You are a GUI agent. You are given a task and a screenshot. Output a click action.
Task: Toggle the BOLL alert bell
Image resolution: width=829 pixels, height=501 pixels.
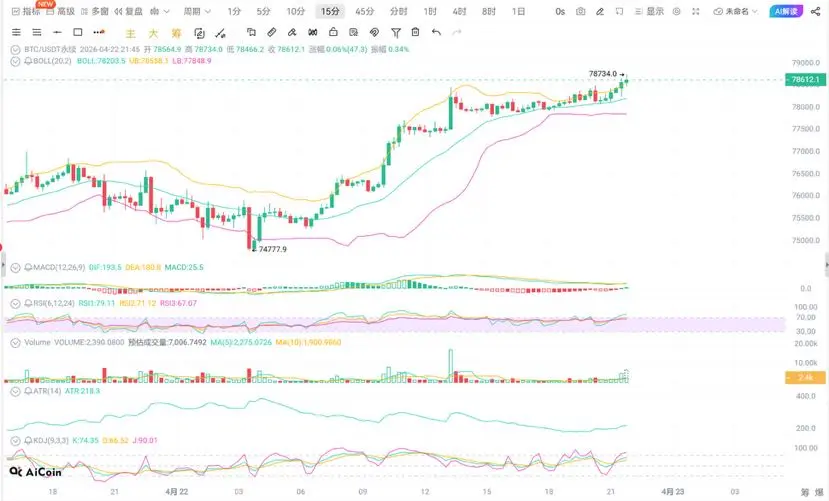pos(28,61)
